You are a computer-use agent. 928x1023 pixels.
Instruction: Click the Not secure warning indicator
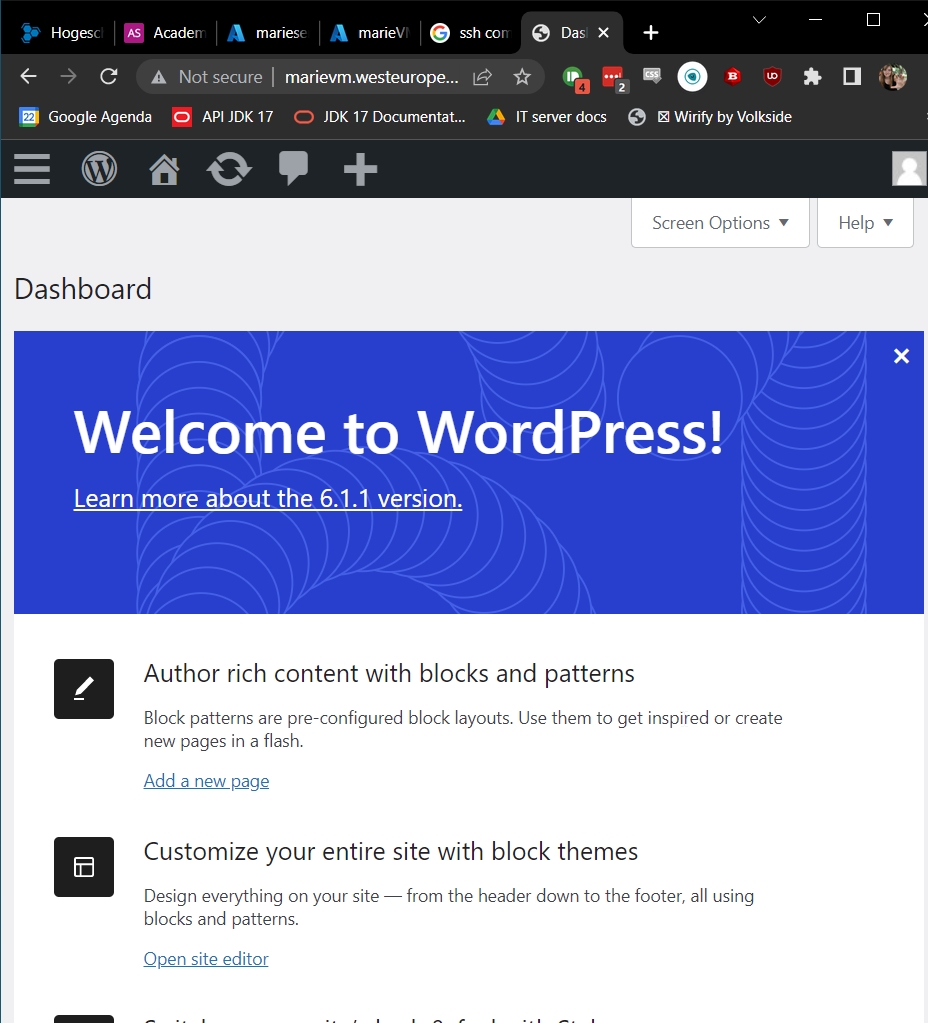pyautogui.click(x=207, y=77)
